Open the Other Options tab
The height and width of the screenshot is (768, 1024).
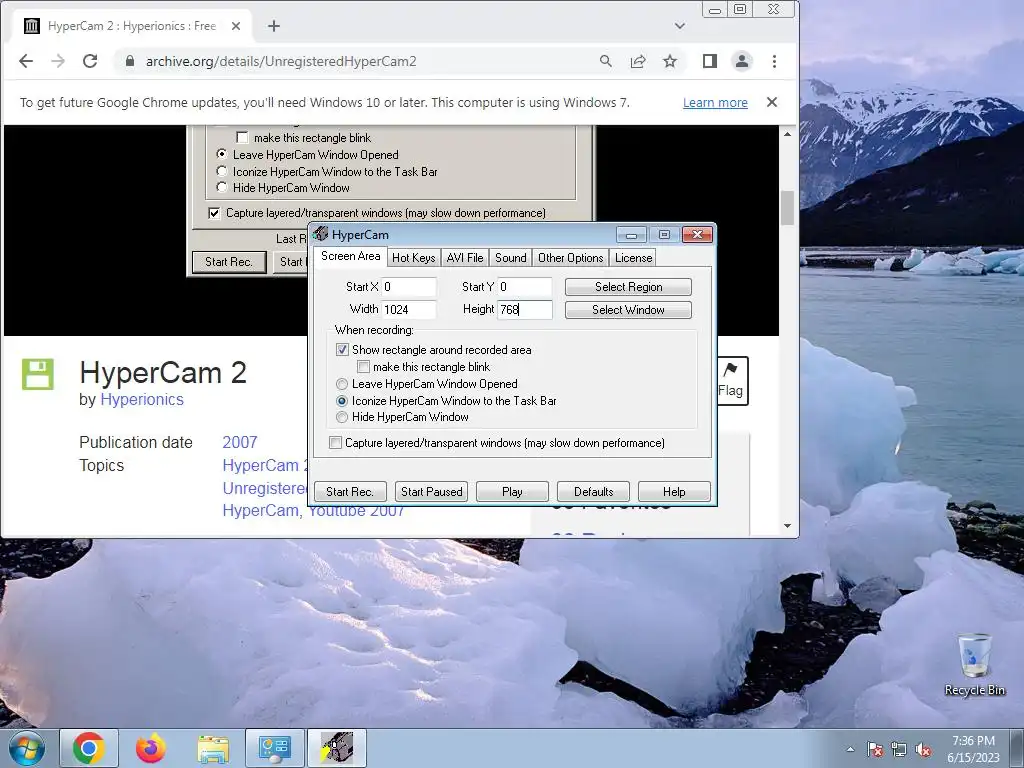coord(571,258)
